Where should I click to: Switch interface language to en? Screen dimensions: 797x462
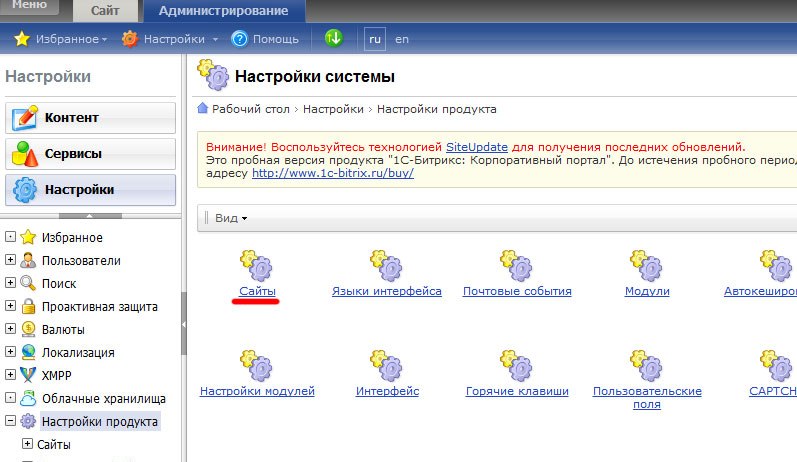point(402,39)
